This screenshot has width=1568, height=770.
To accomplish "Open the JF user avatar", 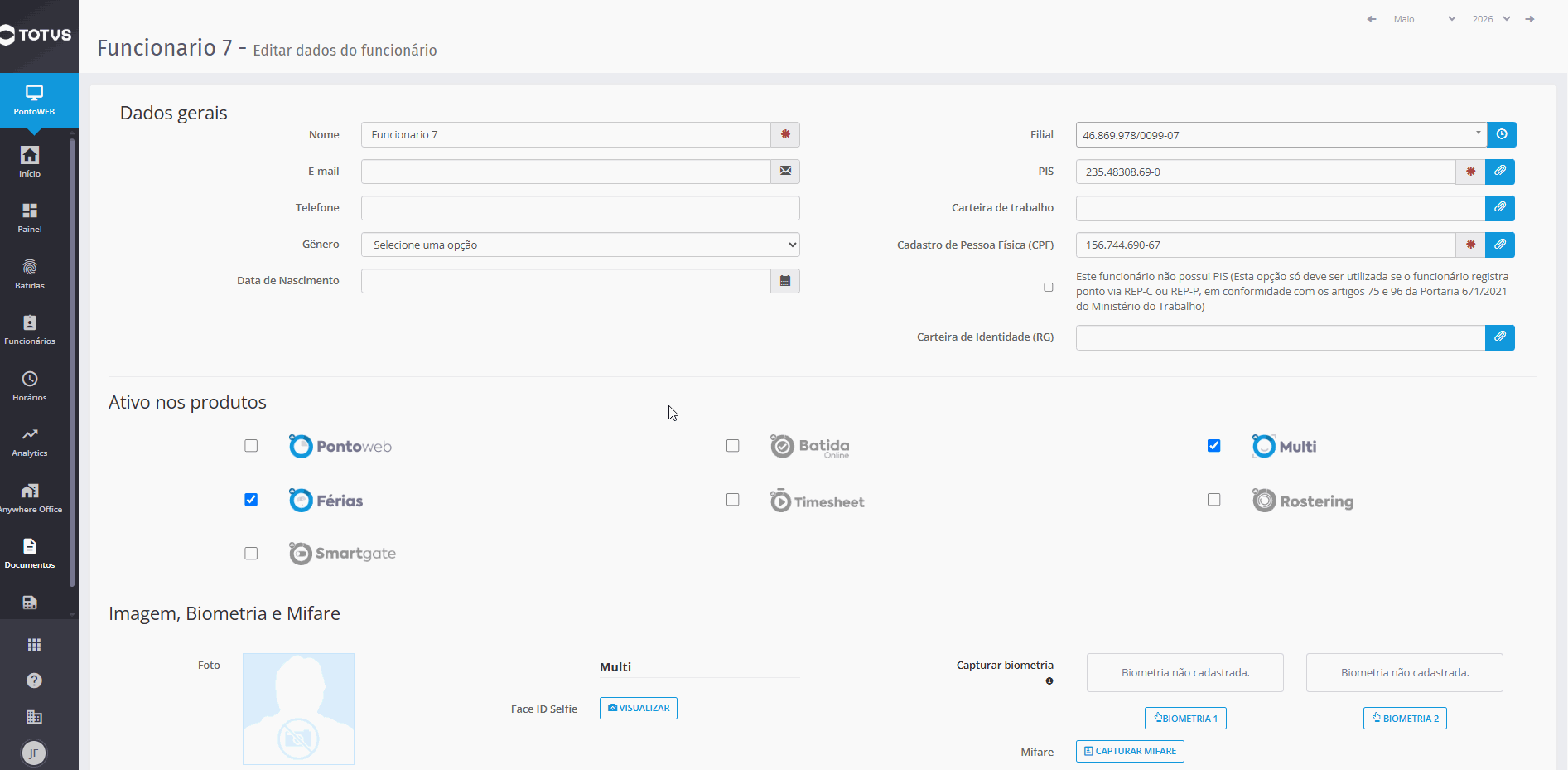I will tap(34, 753).
